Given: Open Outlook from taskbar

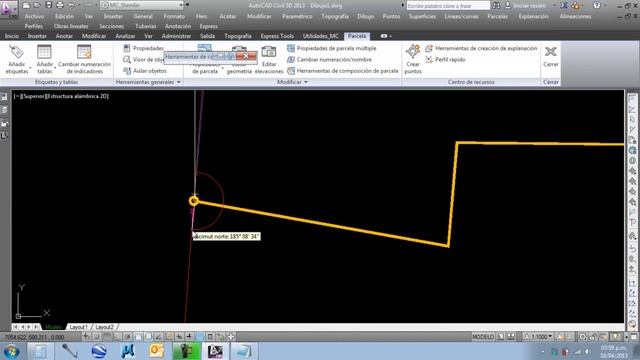Looking at the screenshot, I should (157, 351).
